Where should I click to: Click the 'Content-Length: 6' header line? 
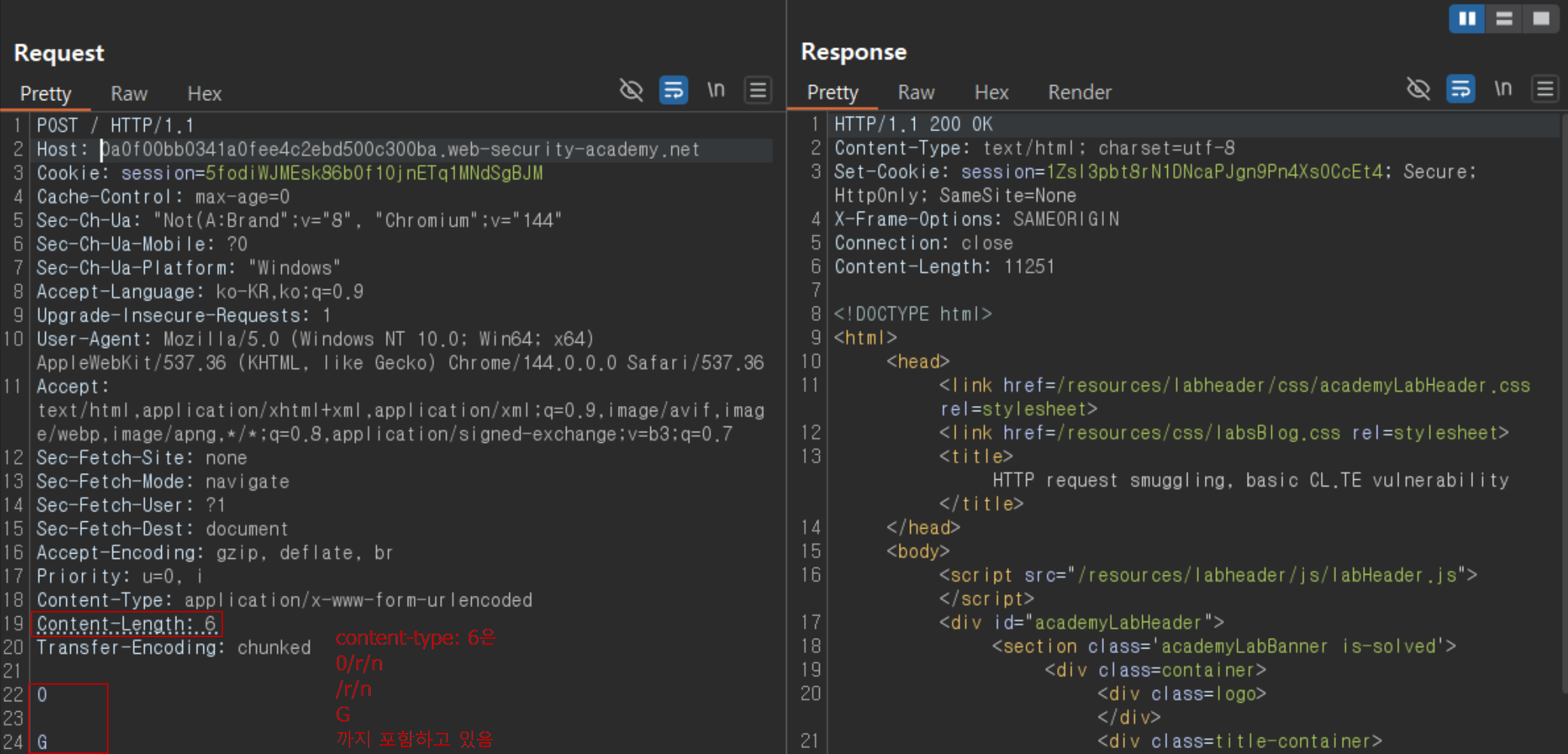click(x=126, y=624)
